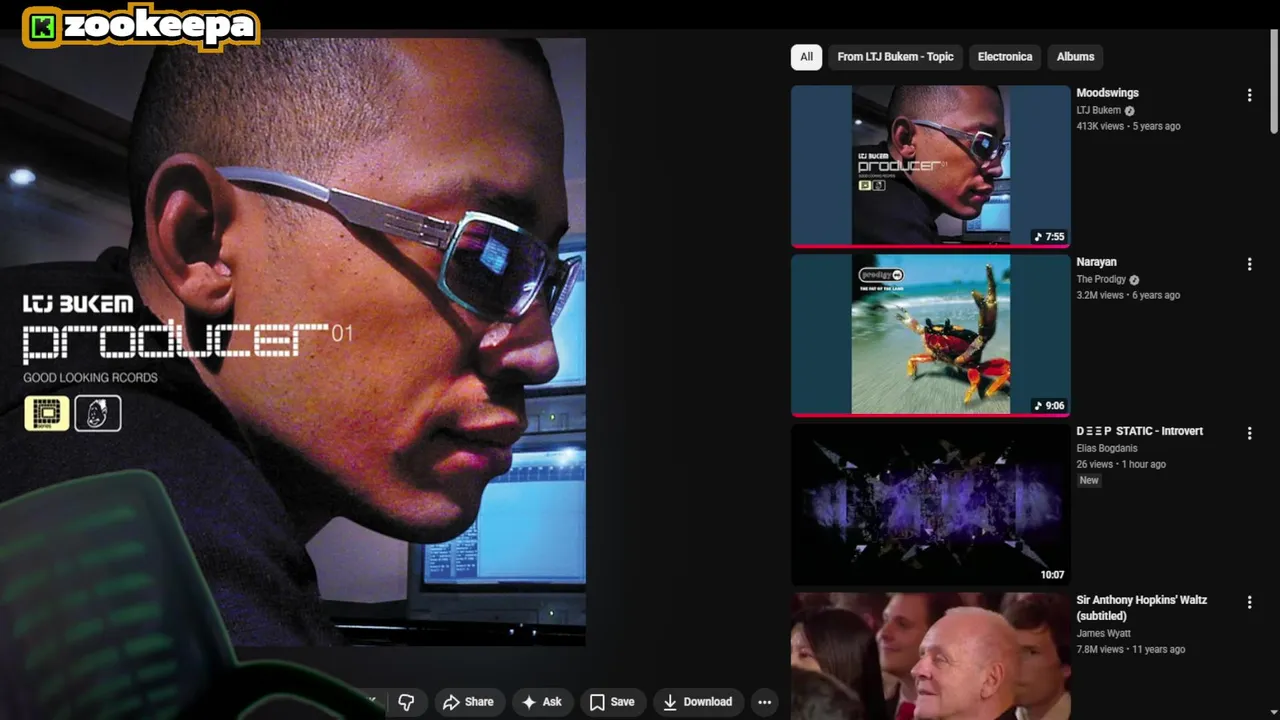Go to Elias Bogdanis channel name
Image resolution: width=1280 pixels, height=720 pixels.
tap(1106, 448)
